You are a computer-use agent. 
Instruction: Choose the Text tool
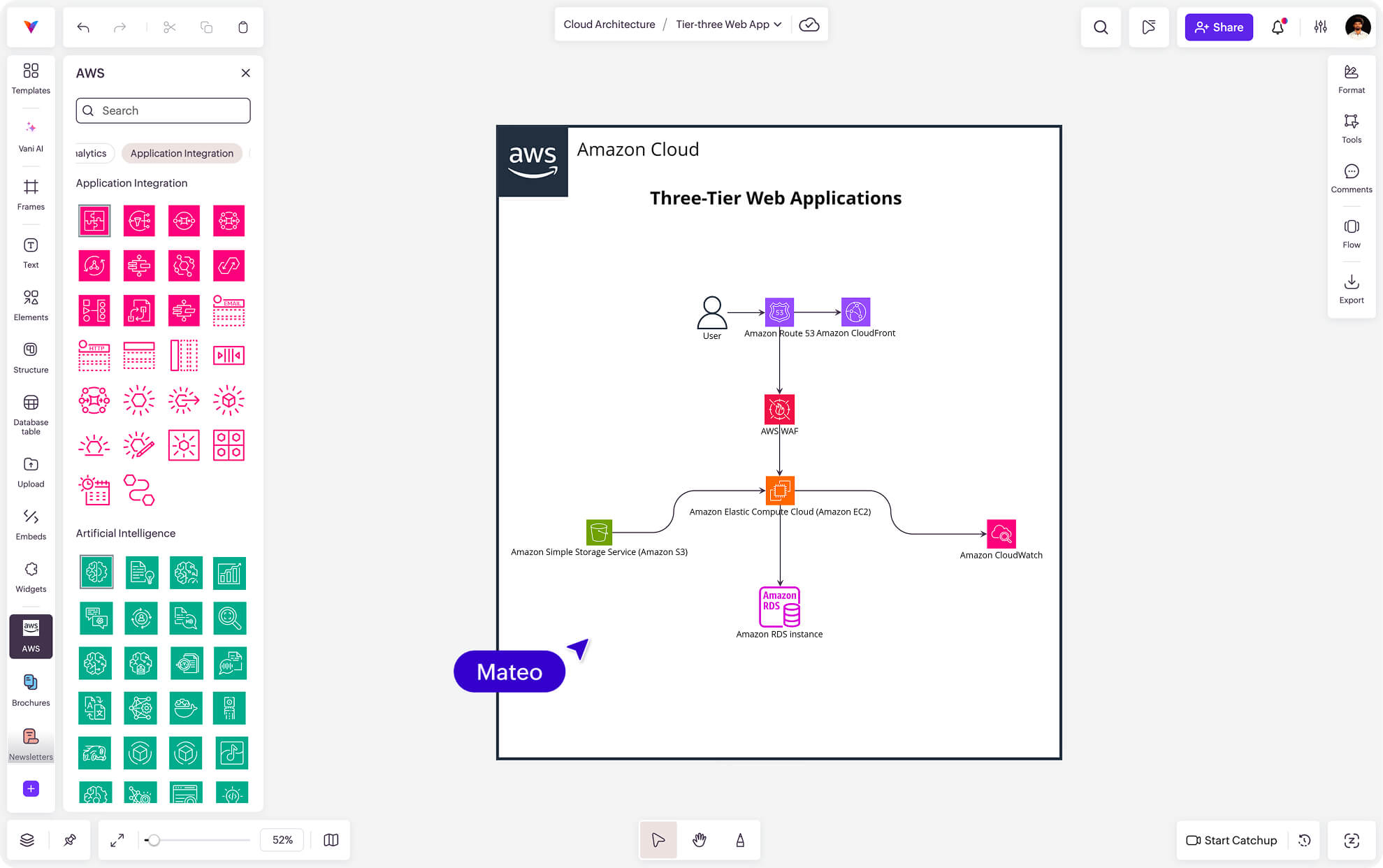[31, 253]
